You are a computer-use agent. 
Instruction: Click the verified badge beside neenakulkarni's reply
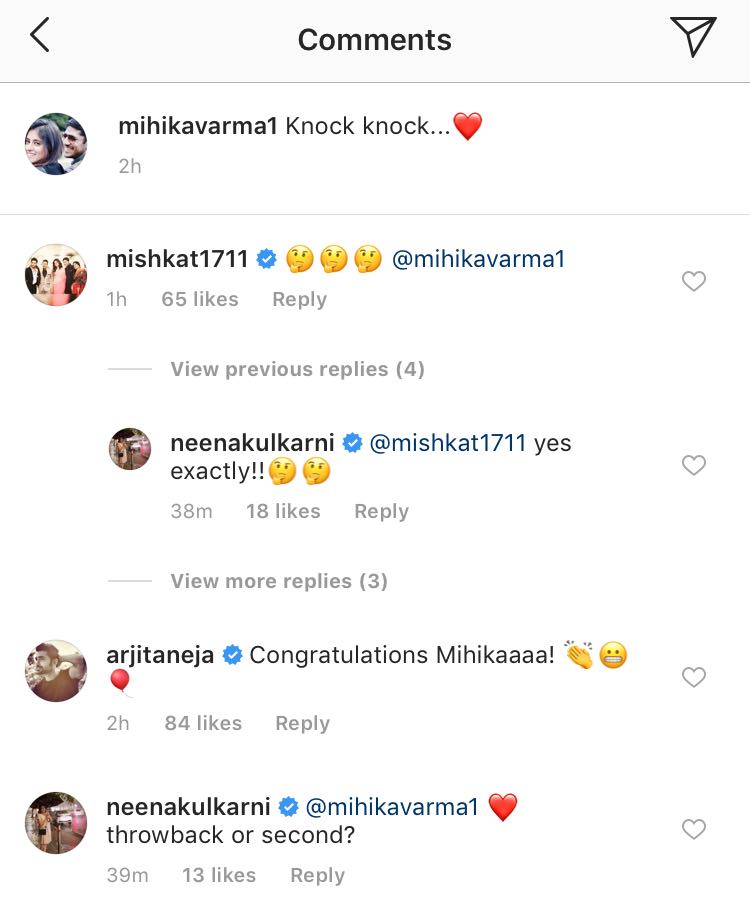point(352,442)
